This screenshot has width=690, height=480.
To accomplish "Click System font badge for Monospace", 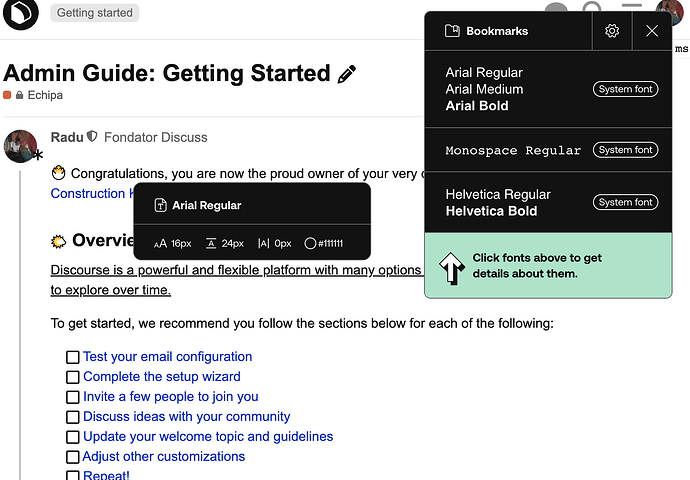I will coord(625,150).
